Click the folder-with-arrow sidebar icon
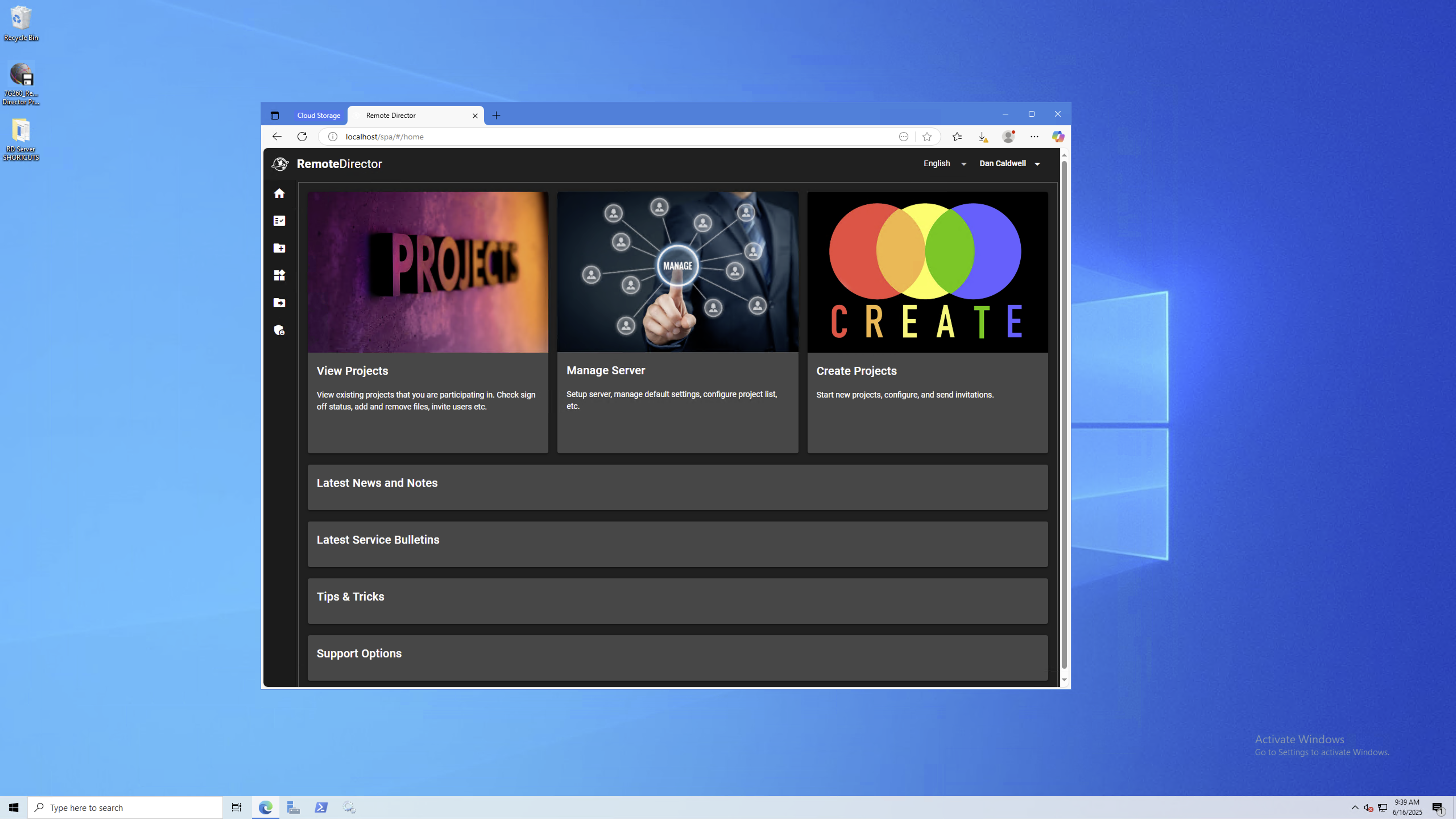 [279, 303]
